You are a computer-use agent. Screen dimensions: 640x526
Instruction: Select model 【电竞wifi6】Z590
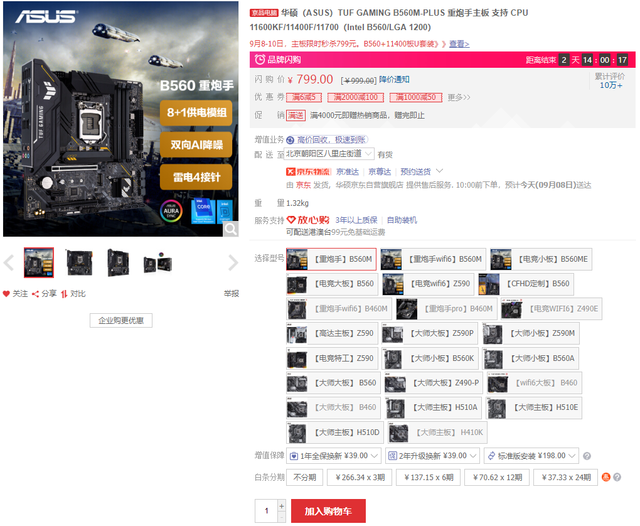428,284
